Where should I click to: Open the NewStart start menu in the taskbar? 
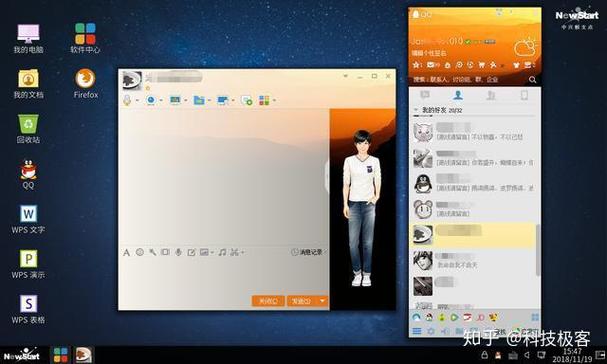click(x=22, y=355)
